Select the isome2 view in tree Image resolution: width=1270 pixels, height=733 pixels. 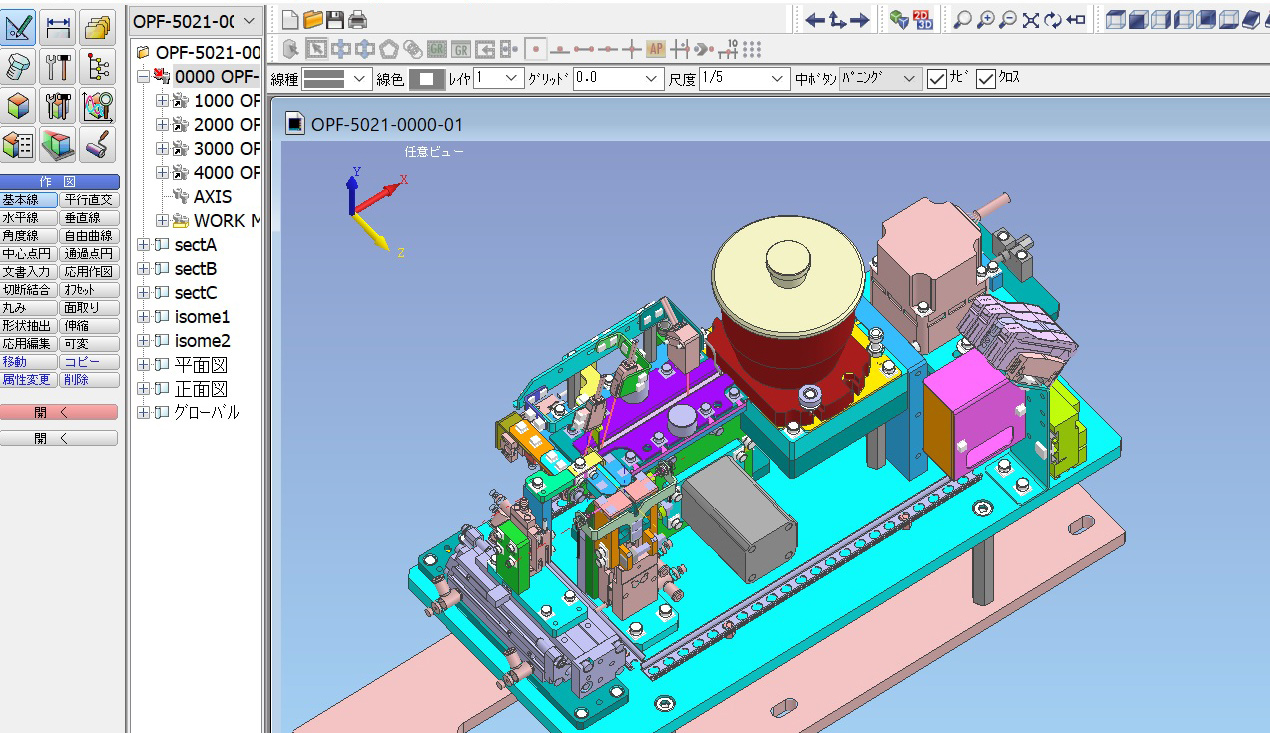(202, 341)
